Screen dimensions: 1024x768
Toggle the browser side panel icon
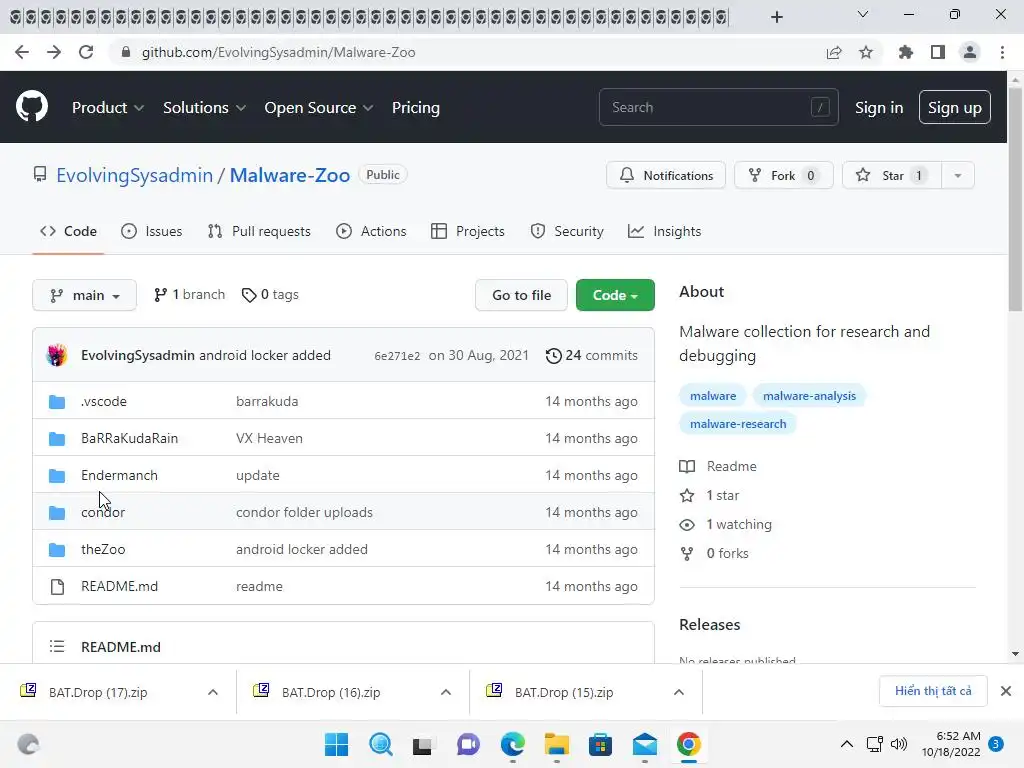938,52
